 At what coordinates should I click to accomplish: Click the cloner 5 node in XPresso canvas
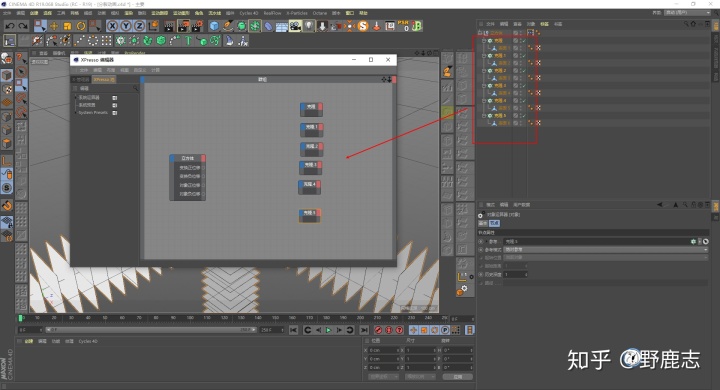click(310, 215)
